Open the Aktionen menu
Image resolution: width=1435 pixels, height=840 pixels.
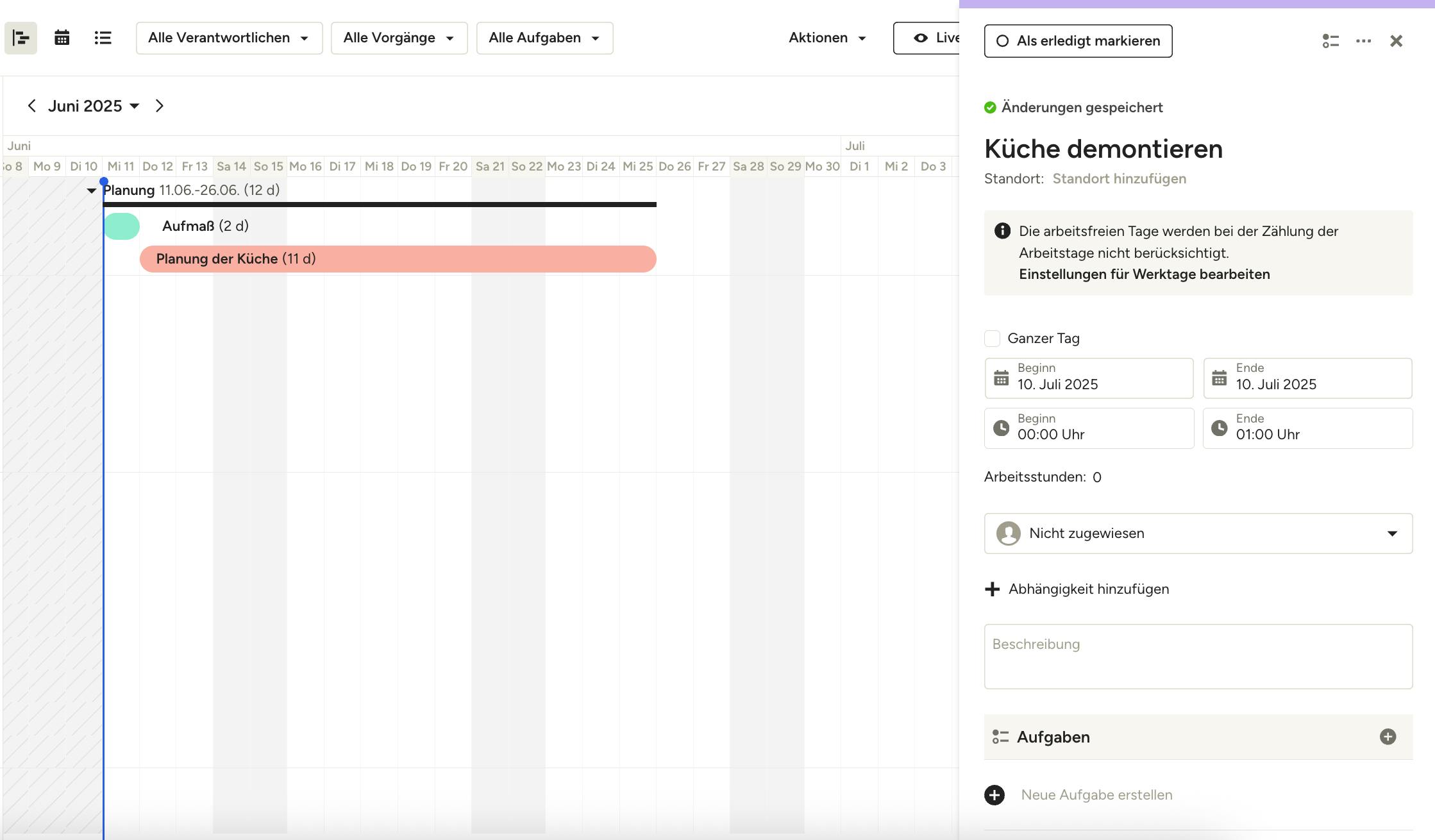[827, 38]
